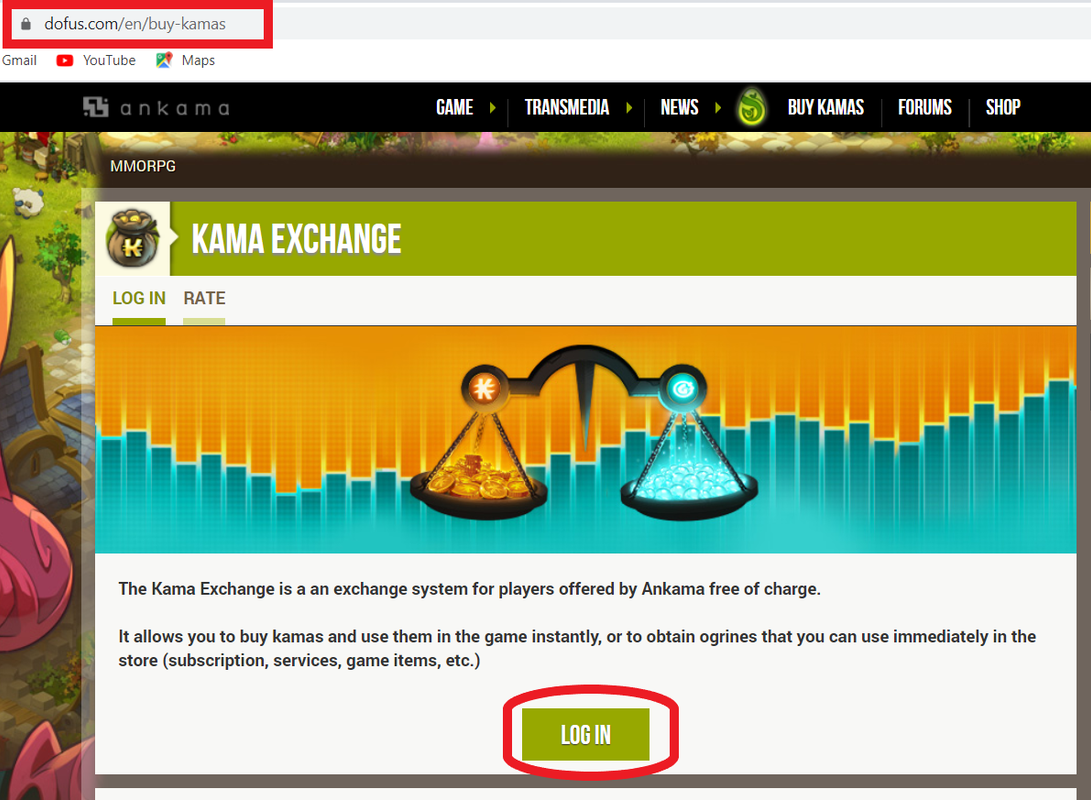Screen dimensions: 1091x800
Task: Click the MMORPG breadcrumb text
Action: (x=143, y=166)
